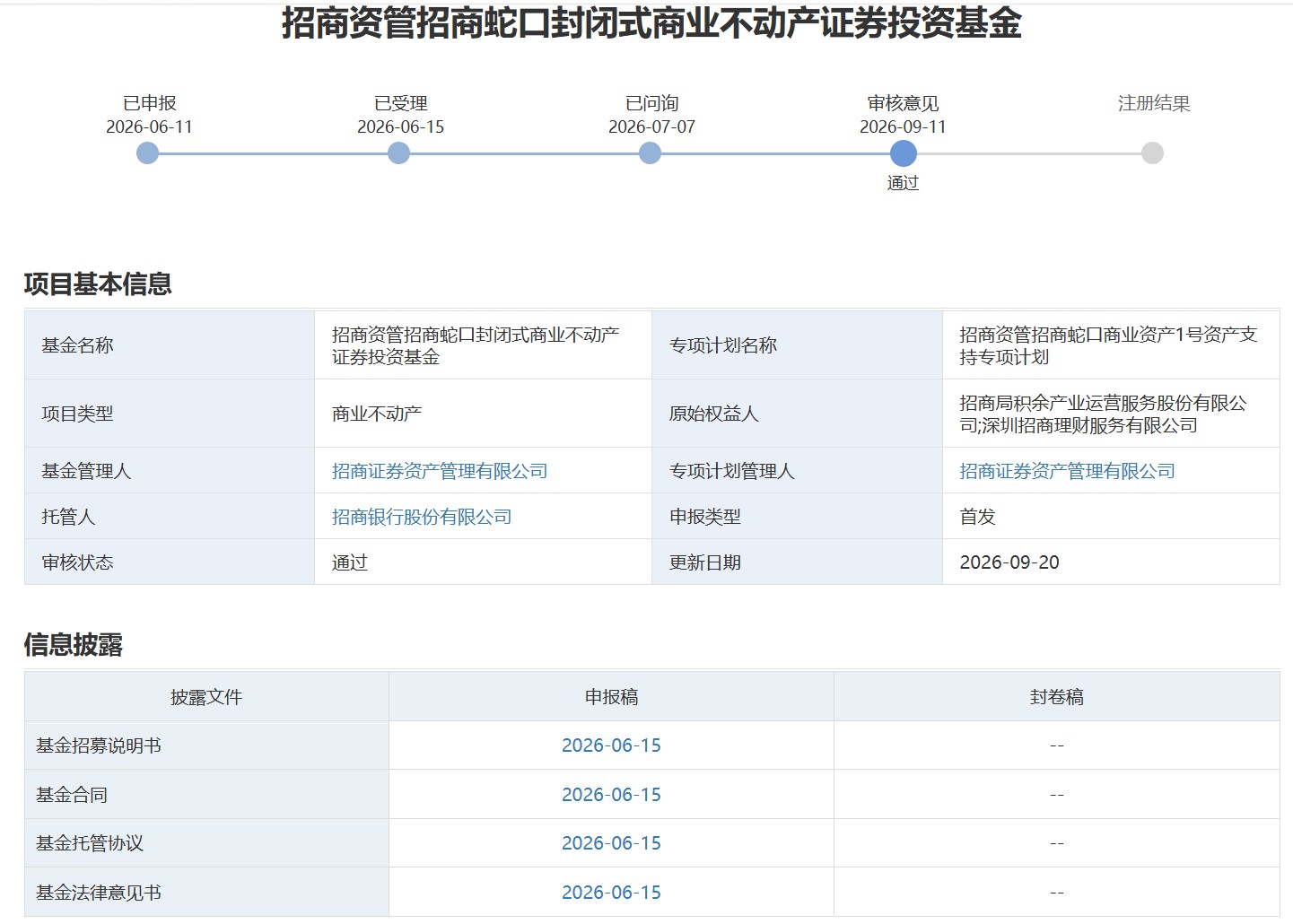Screen dimensions: 1293x924
Task: Click the 已问询 timeline step dot
Action: click(x=651, y=153)
